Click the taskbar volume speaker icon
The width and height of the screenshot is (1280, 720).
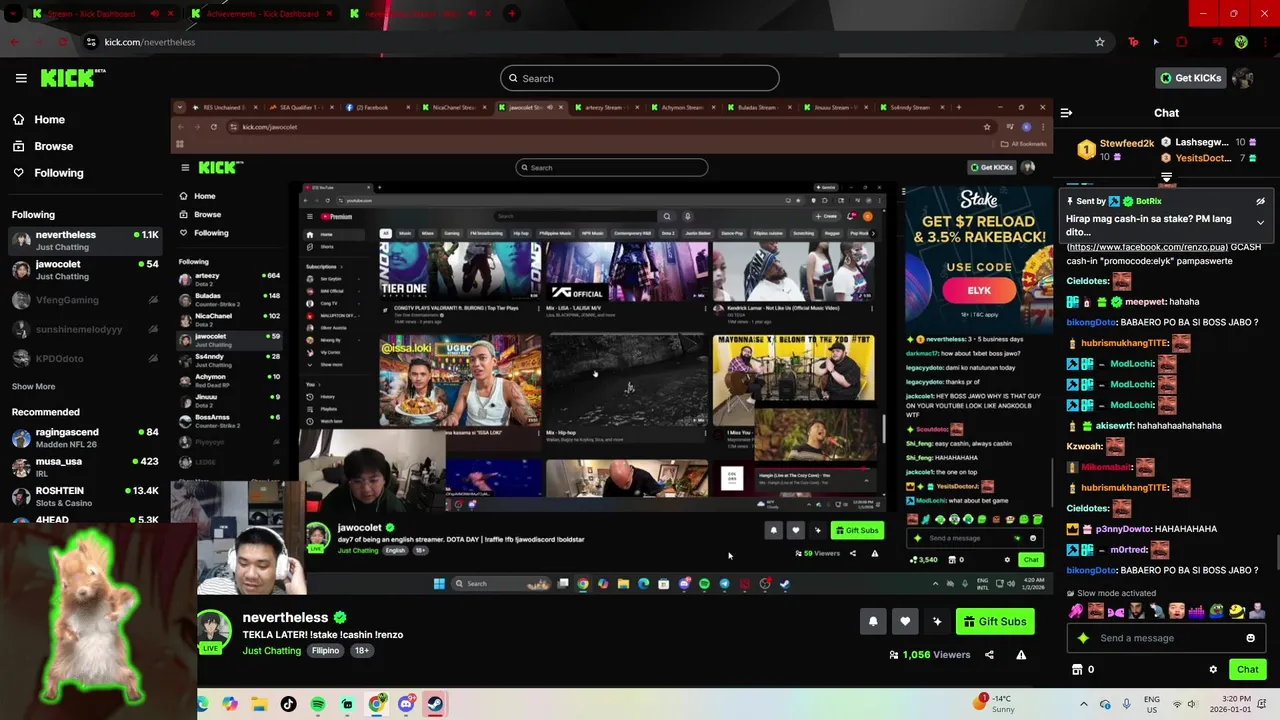[1193, 704]
